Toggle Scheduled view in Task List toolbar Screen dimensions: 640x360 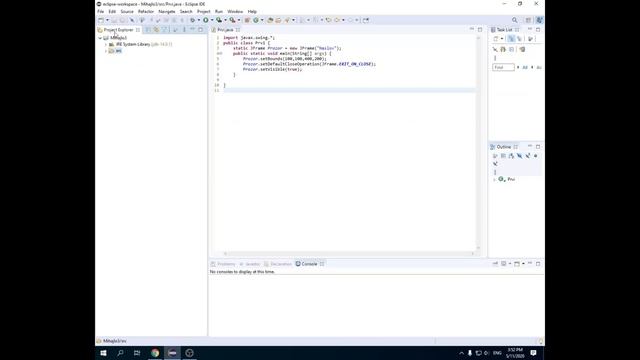click(x=519, y=39)
